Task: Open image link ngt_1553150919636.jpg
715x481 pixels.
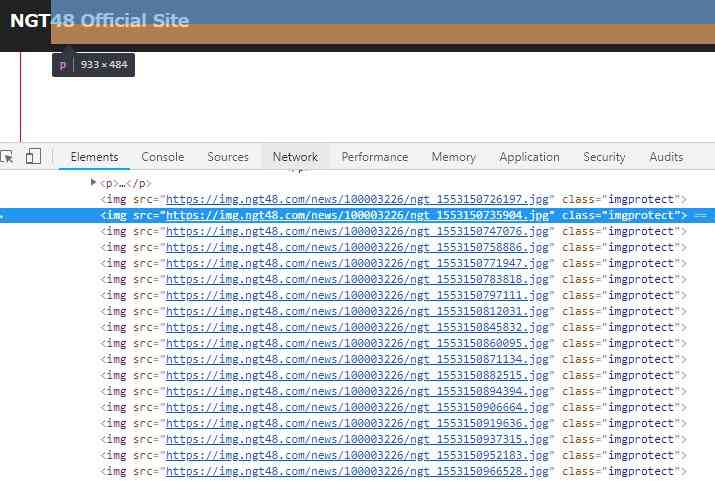Action: 357,423
